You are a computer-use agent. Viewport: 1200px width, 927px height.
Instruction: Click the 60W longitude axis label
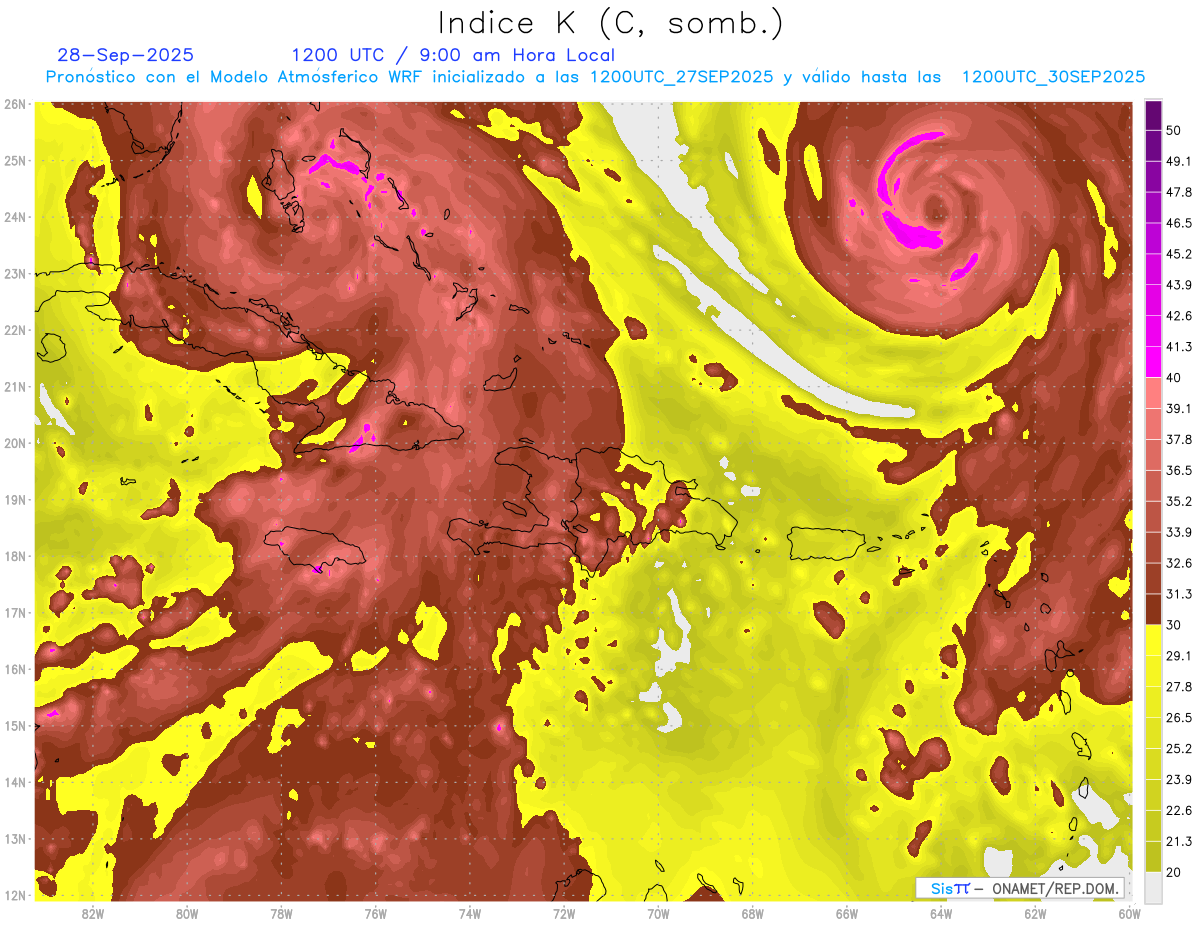point(1129,913)
